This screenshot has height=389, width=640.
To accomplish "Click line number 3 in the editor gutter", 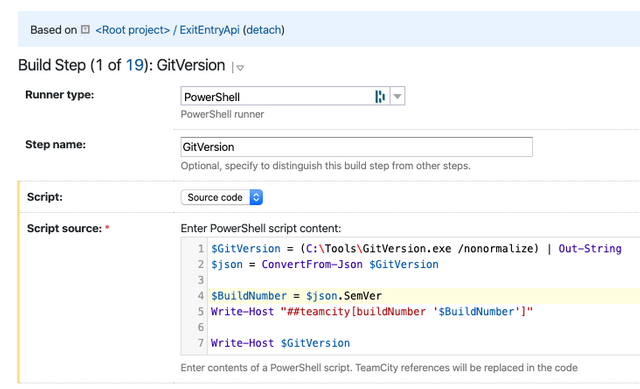I will click(200, 280).
